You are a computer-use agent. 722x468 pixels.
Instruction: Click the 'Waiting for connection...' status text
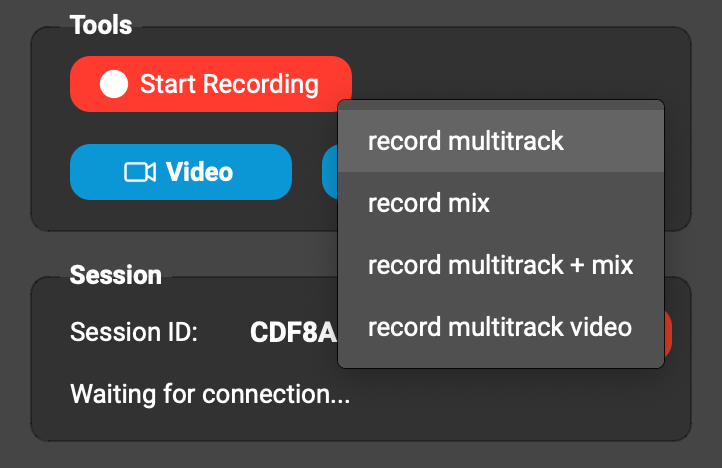click(210, 395)
